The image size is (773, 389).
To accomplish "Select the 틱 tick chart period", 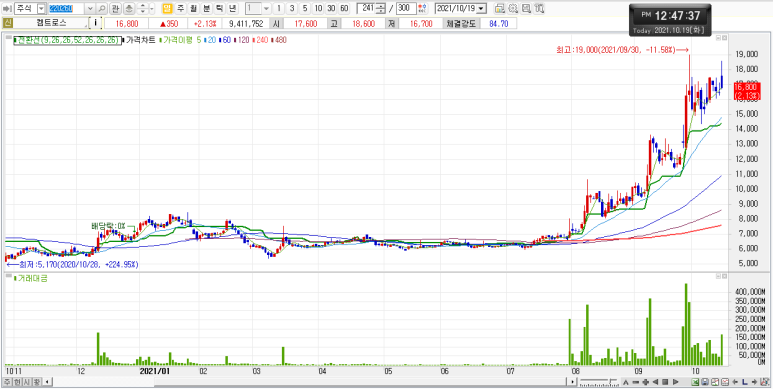I will pyautogui.click(x=219, y=8).
